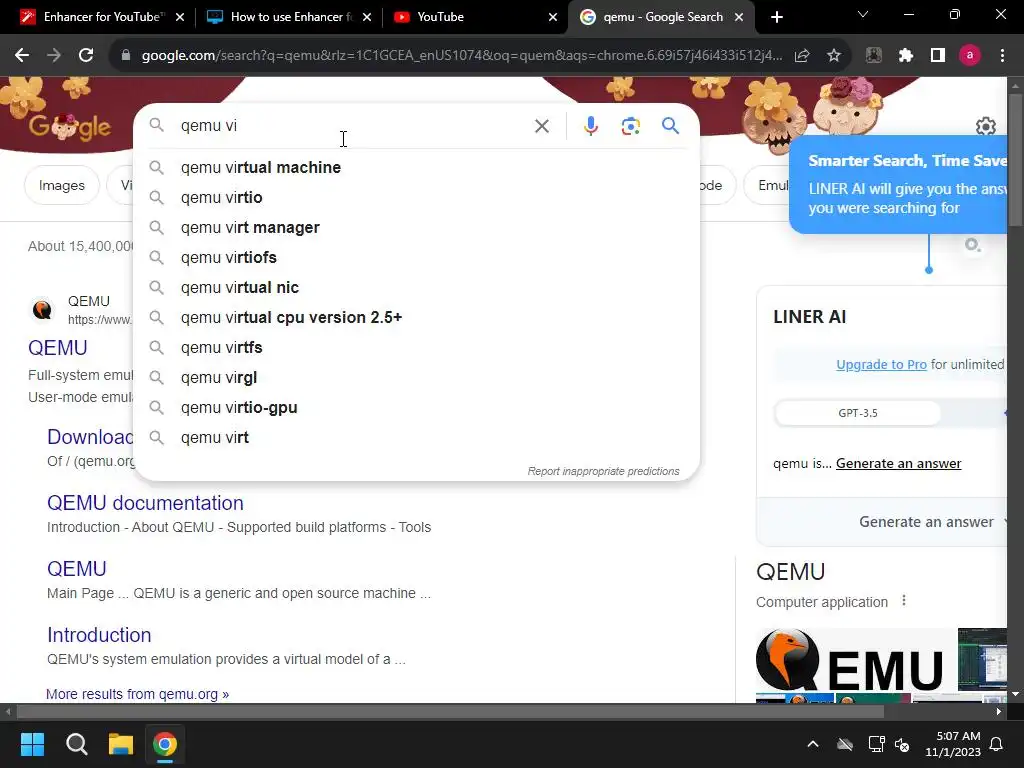Open Chrome profile avatar 'a'
Screen dimensions: 1024x768
970,56
